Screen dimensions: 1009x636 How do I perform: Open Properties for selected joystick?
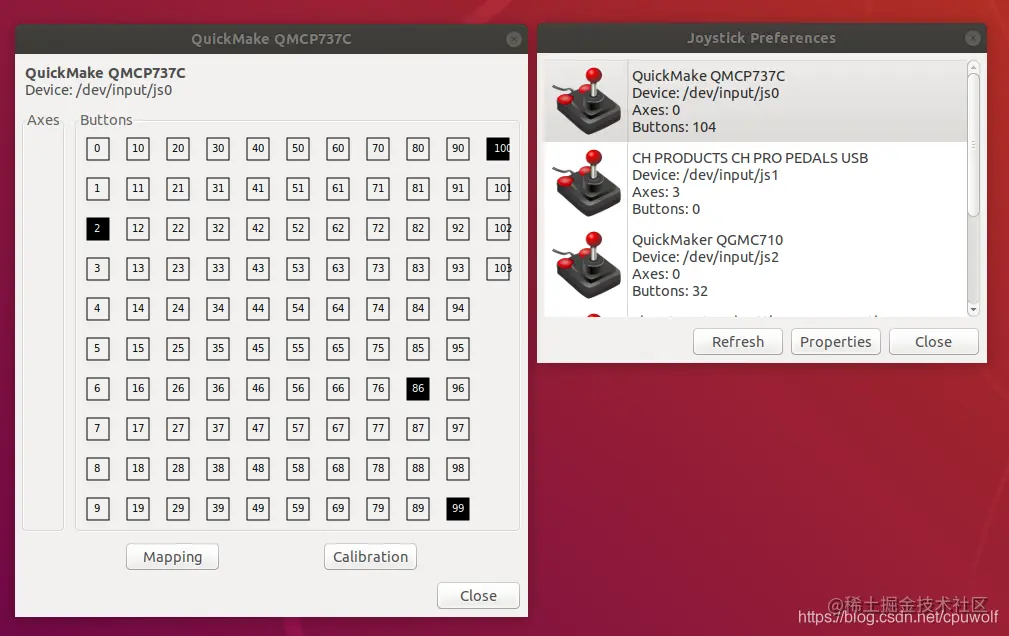click(835, 342)
